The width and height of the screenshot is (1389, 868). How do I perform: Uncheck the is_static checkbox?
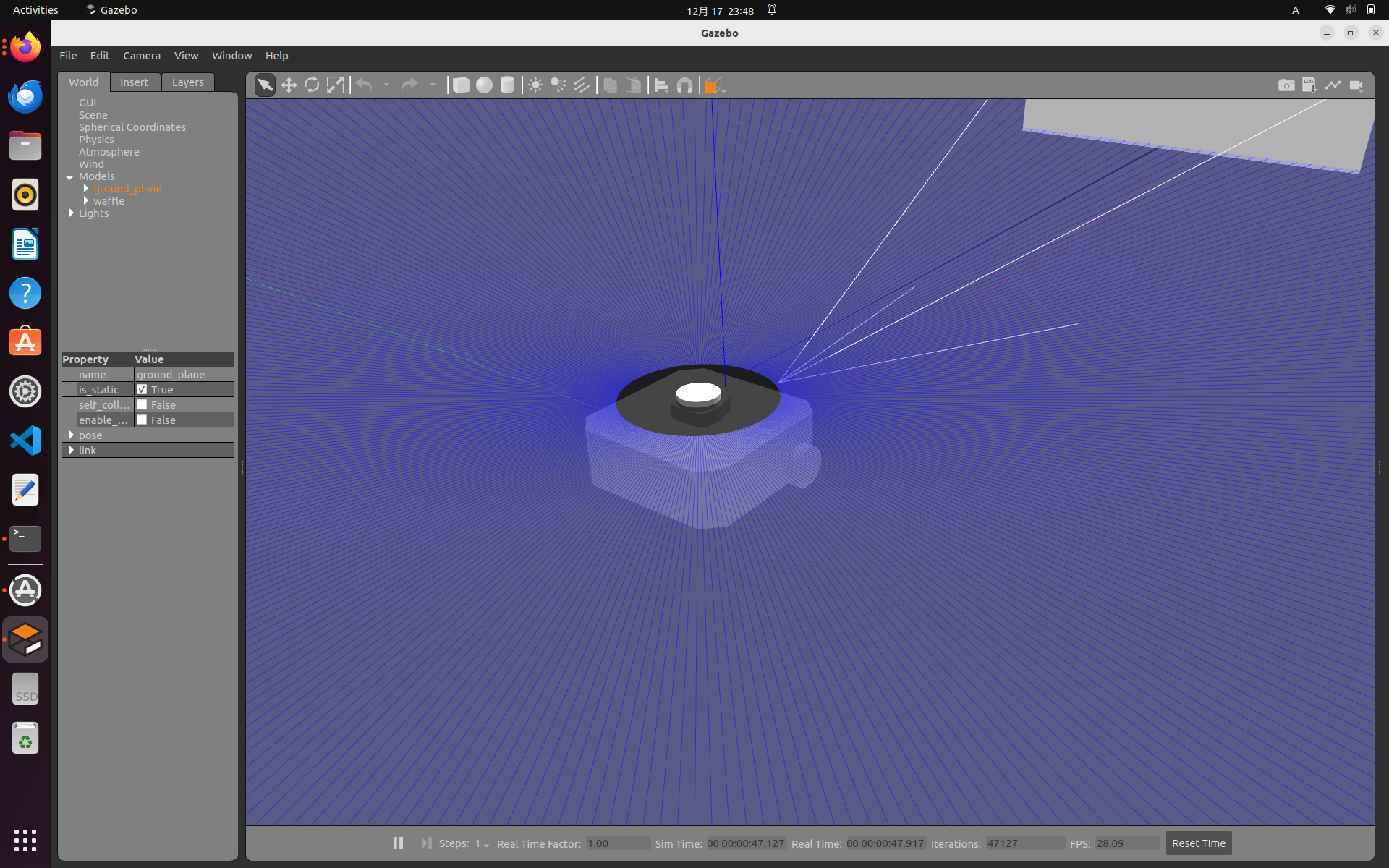(142, 389)
